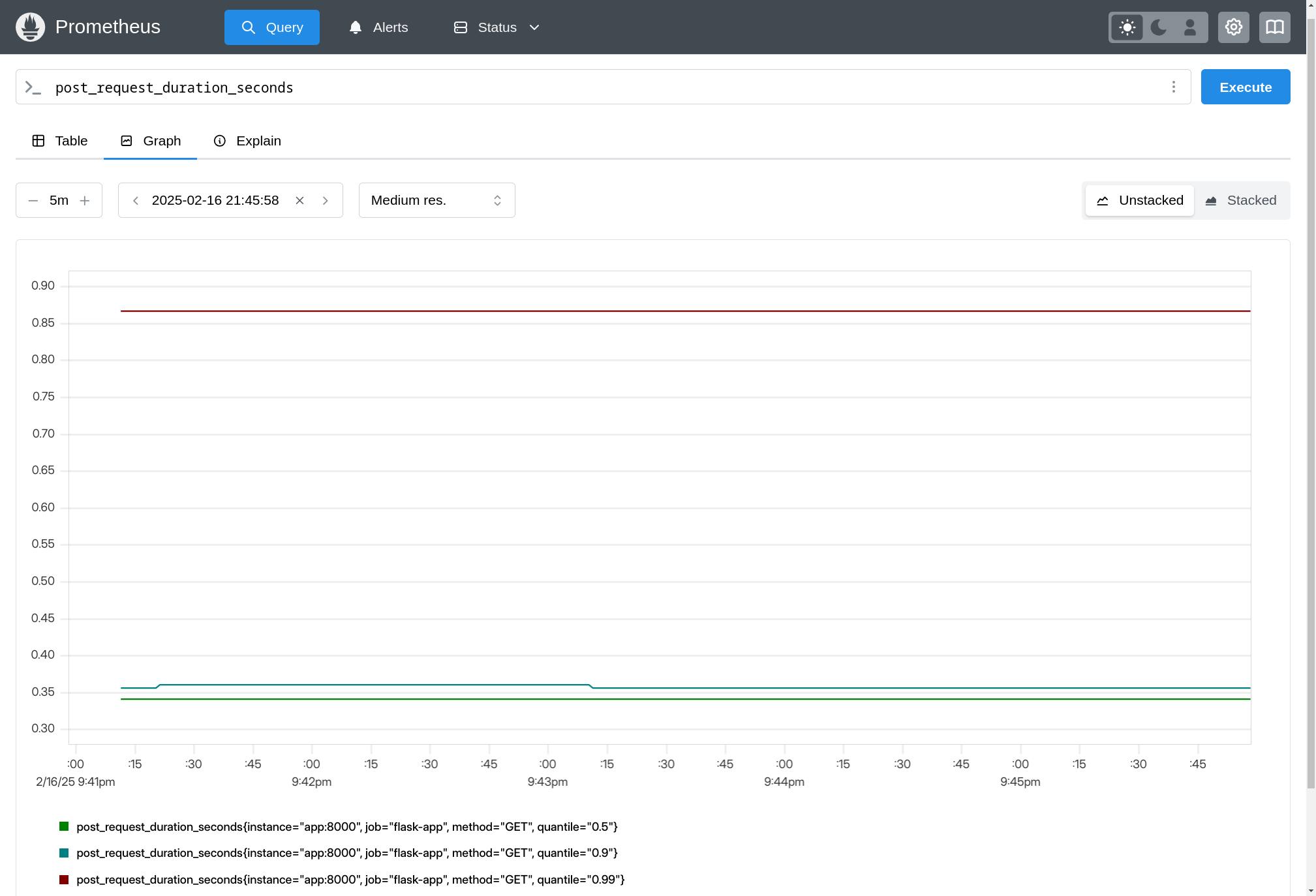Click red quantile 0.99 legend swatch
This screenshot has height=896, width=1316.
[64, 880]
